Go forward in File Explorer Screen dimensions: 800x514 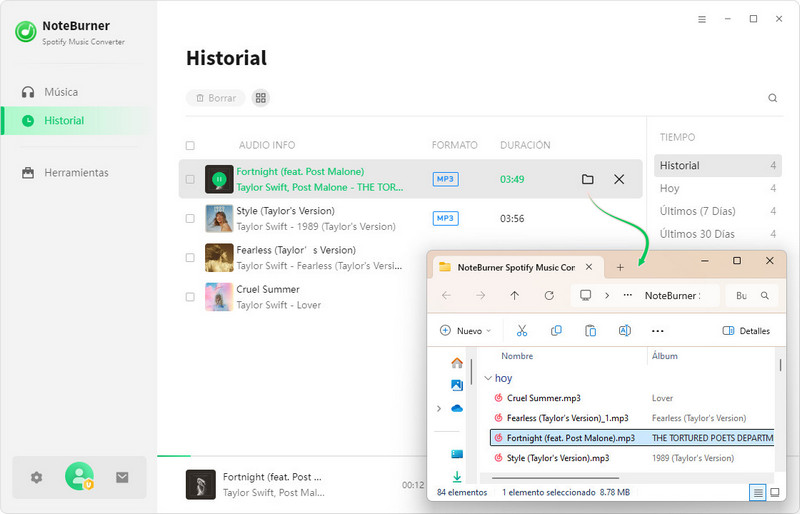click(480, 296)
